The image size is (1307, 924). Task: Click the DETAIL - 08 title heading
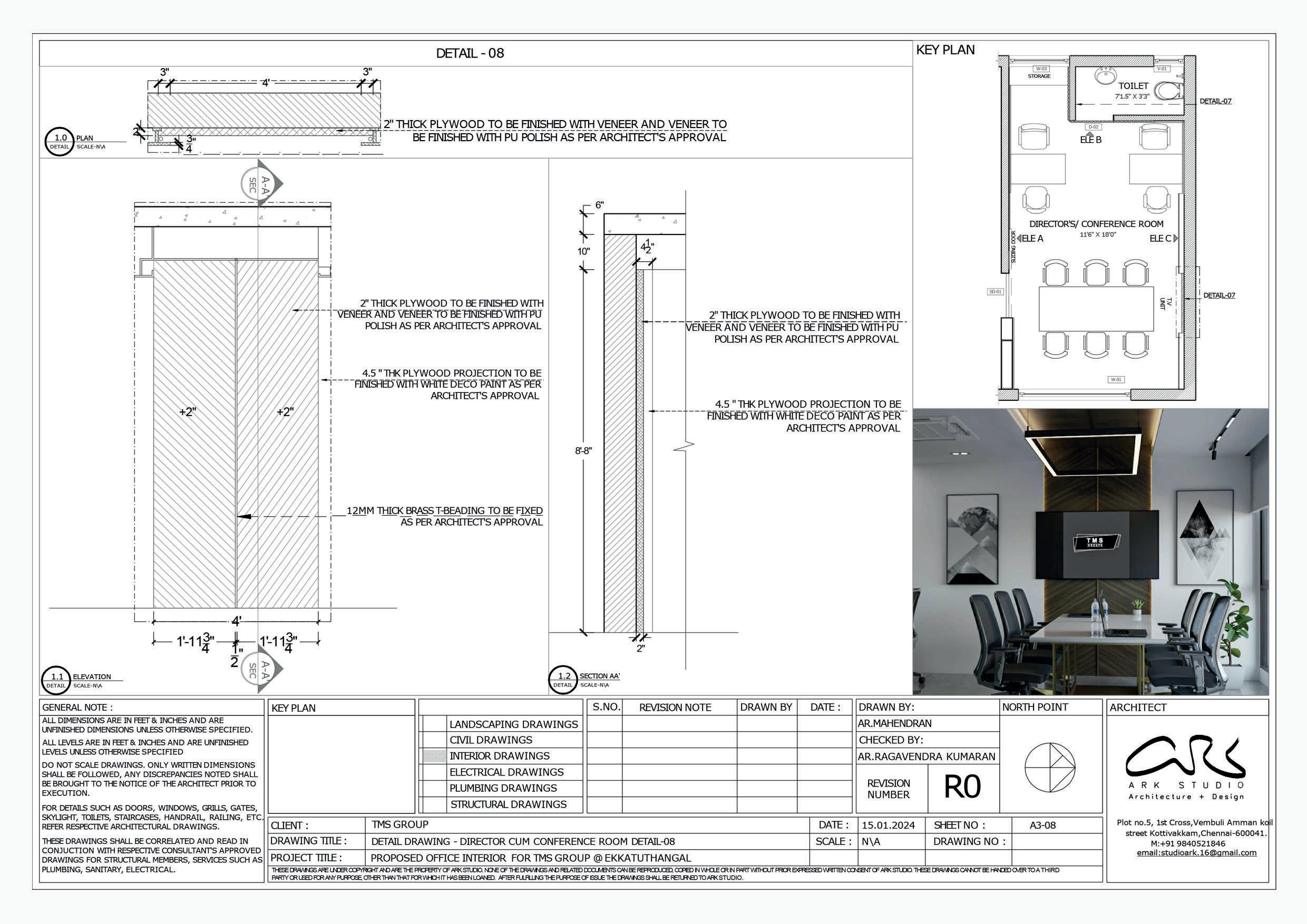tap(470, 54)
